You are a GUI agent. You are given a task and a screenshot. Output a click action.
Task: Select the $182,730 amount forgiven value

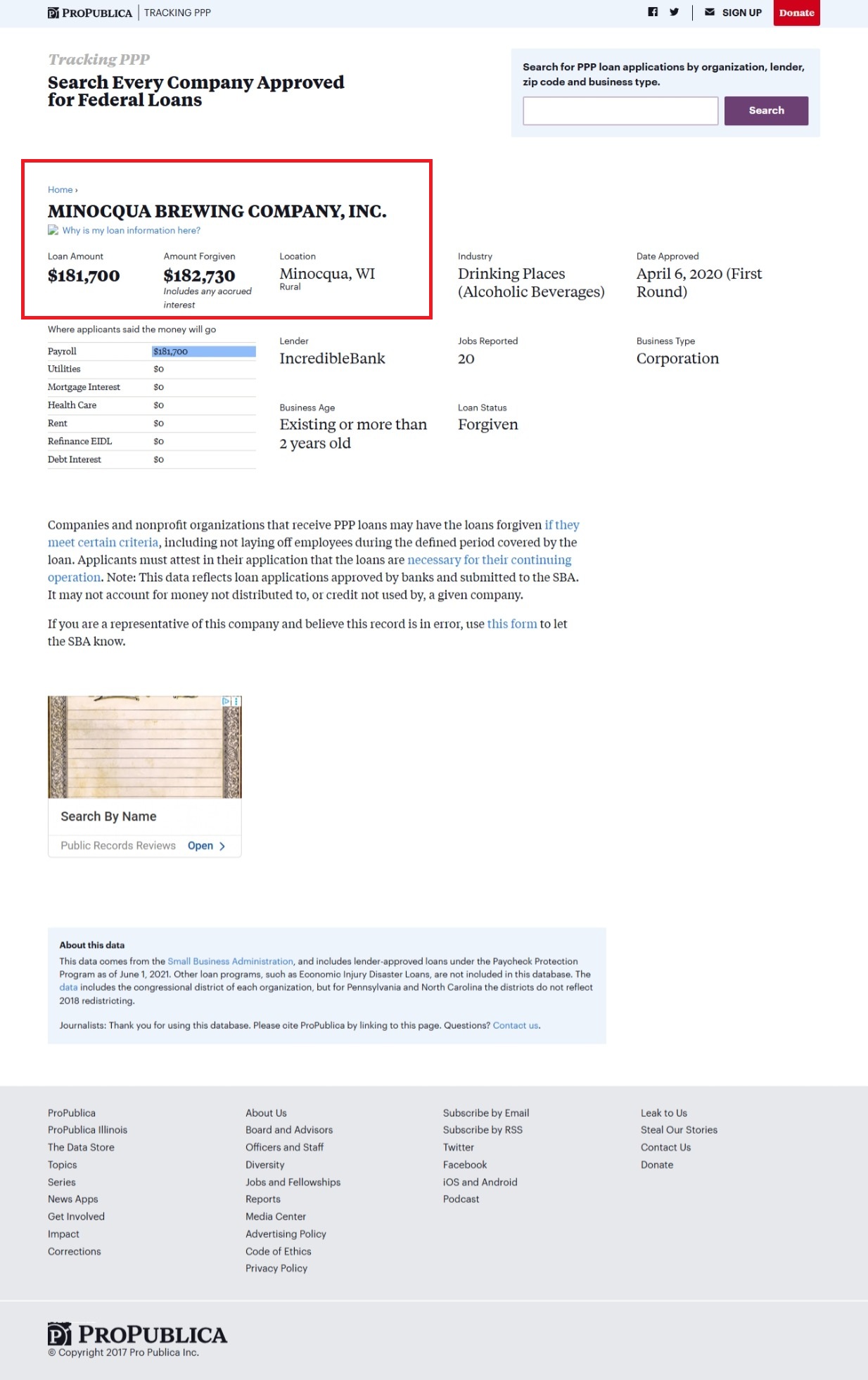199,276
